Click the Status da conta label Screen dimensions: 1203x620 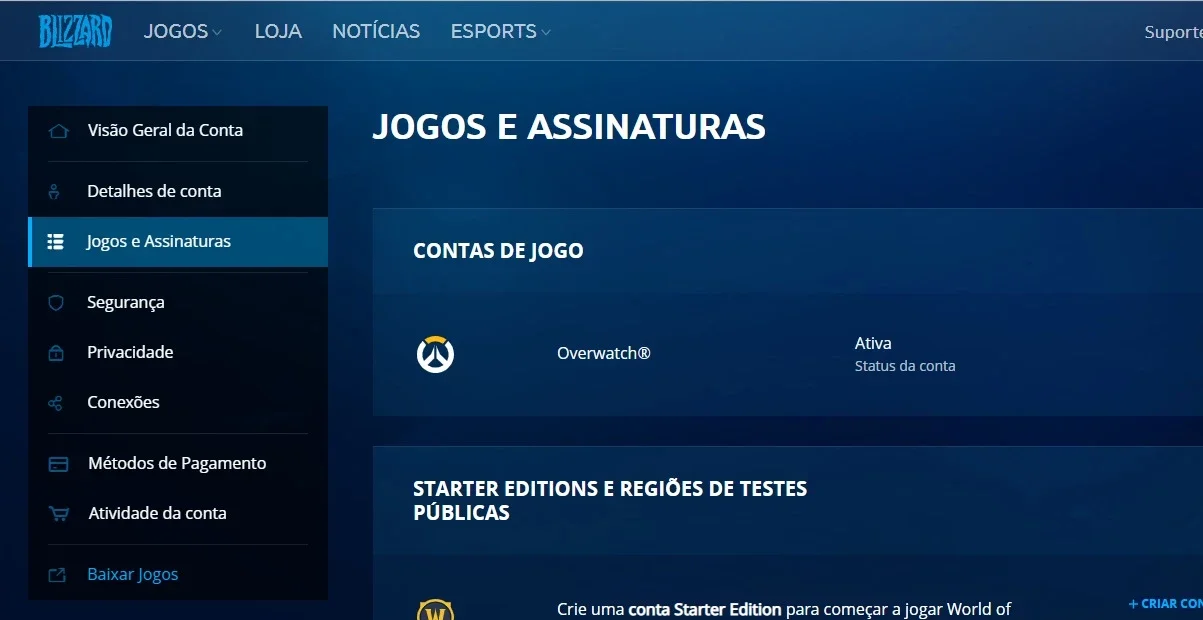point(905,366)
